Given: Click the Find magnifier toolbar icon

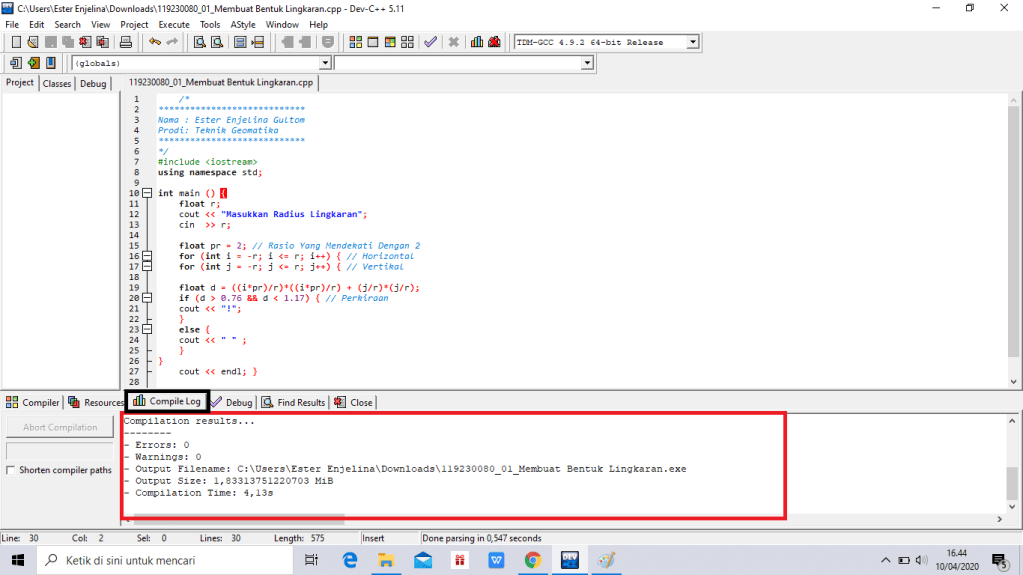Looking at the screenshot, I should click(x=199, y=42).
